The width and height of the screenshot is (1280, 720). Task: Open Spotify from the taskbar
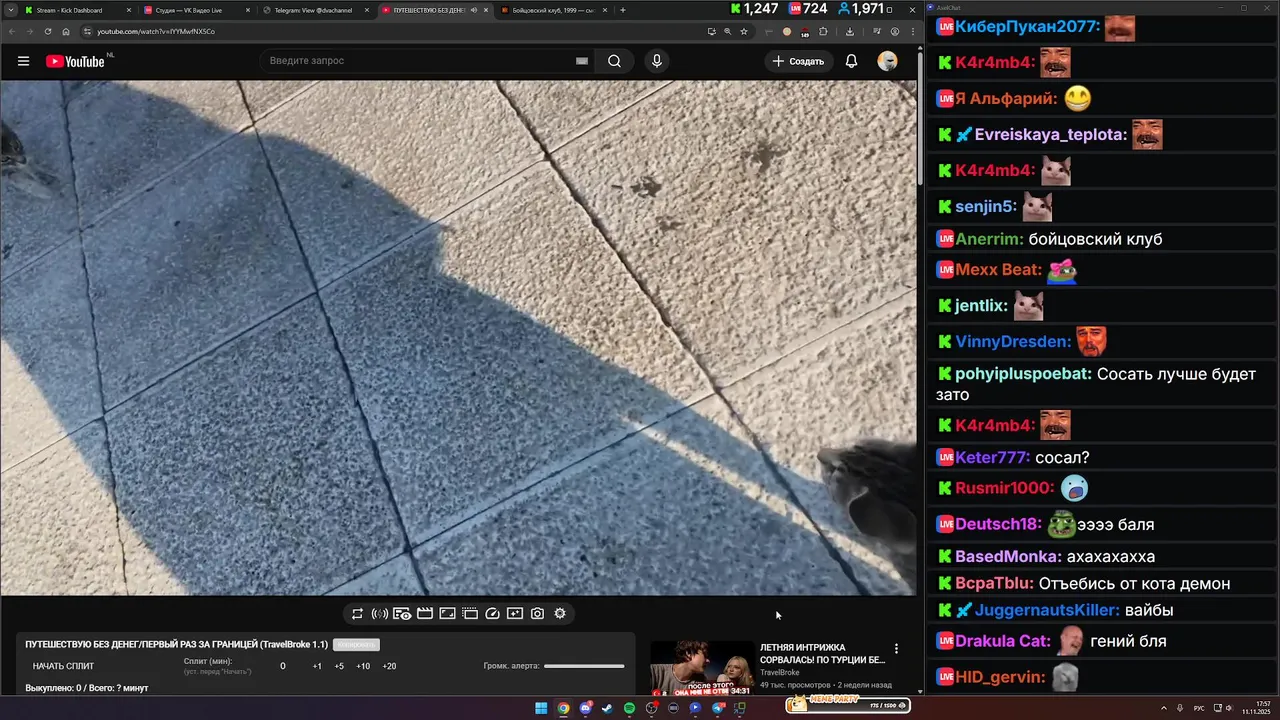629,708
